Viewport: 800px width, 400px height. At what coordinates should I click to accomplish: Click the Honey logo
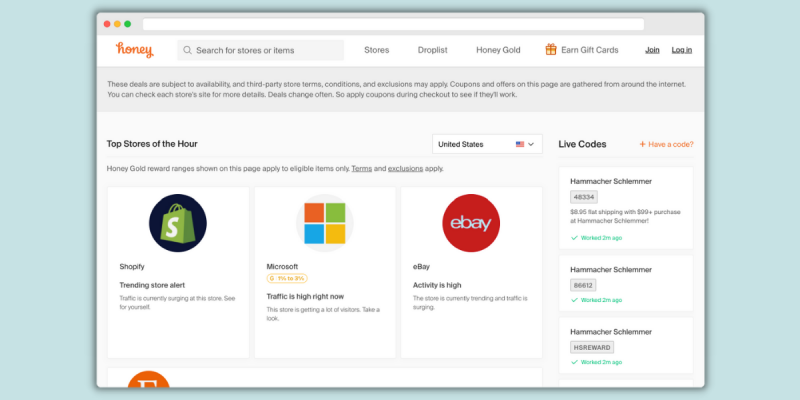[135, 49]
